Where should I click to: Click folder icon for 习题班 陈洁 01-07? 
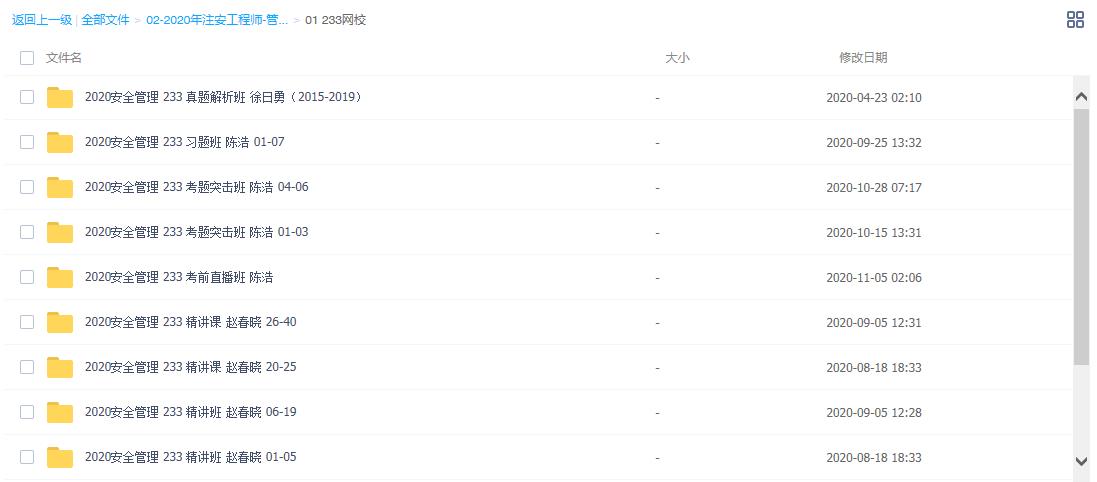coord(60,143)
